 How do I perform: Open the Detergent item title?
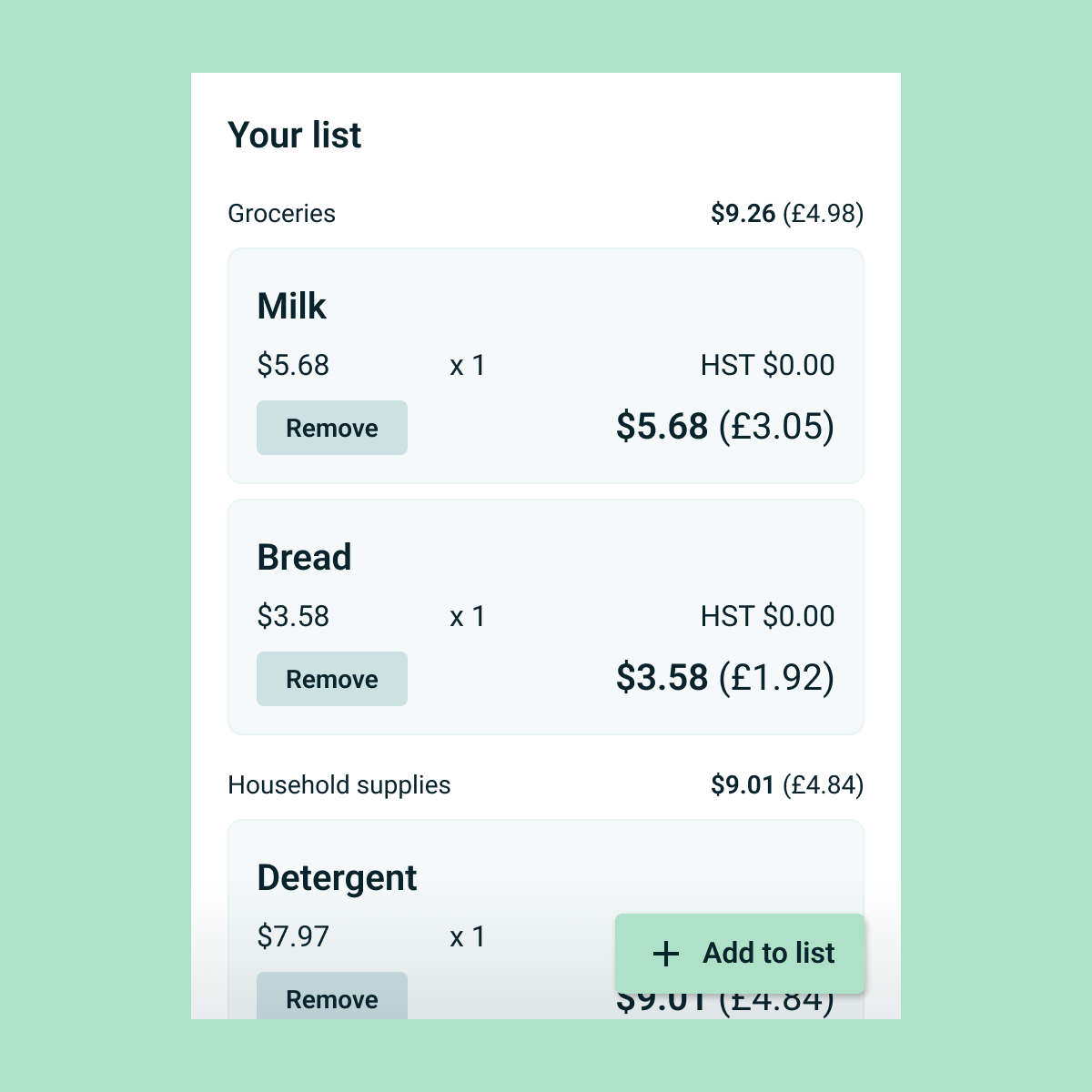337,878
